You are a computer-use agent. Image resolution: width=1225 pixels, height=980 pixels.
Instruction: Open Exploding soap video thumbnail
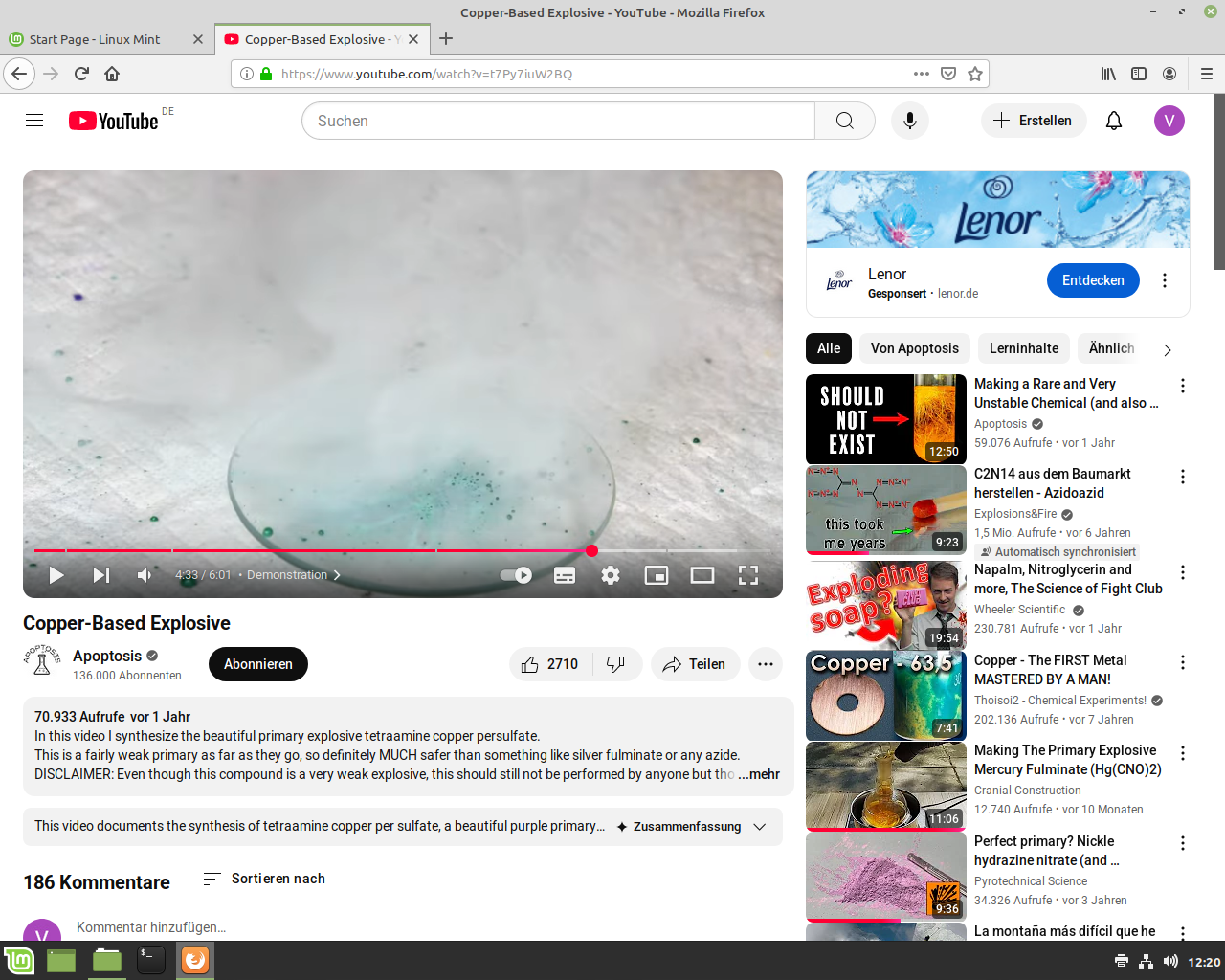886,606
